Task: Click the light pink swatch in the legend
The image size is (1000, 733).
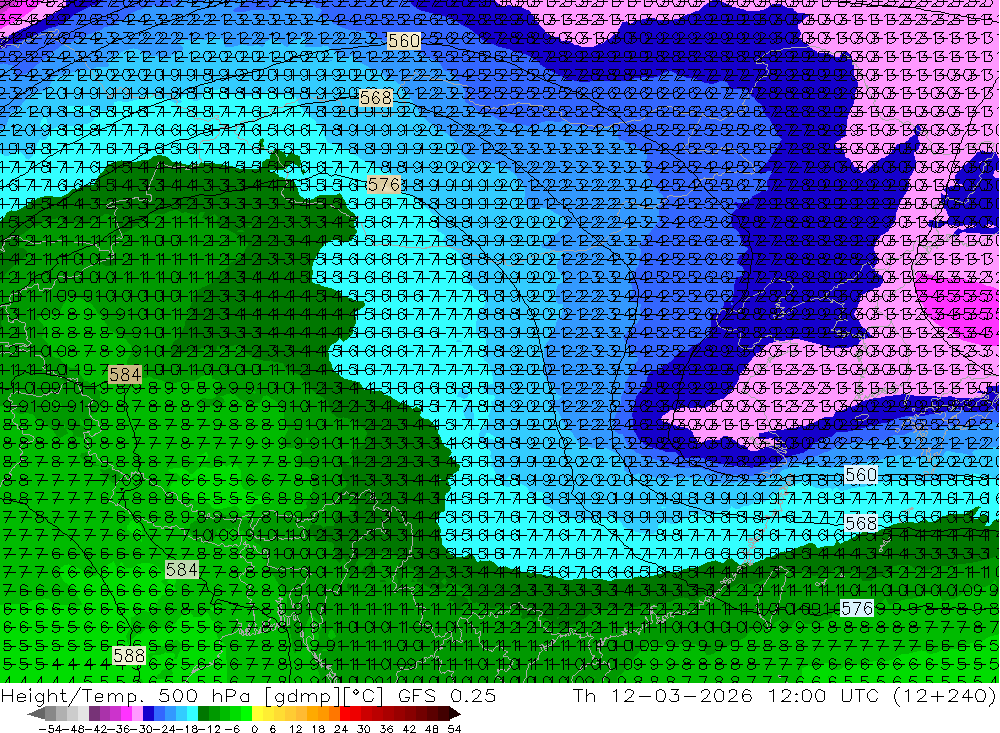Action: (x=137, y=713)
